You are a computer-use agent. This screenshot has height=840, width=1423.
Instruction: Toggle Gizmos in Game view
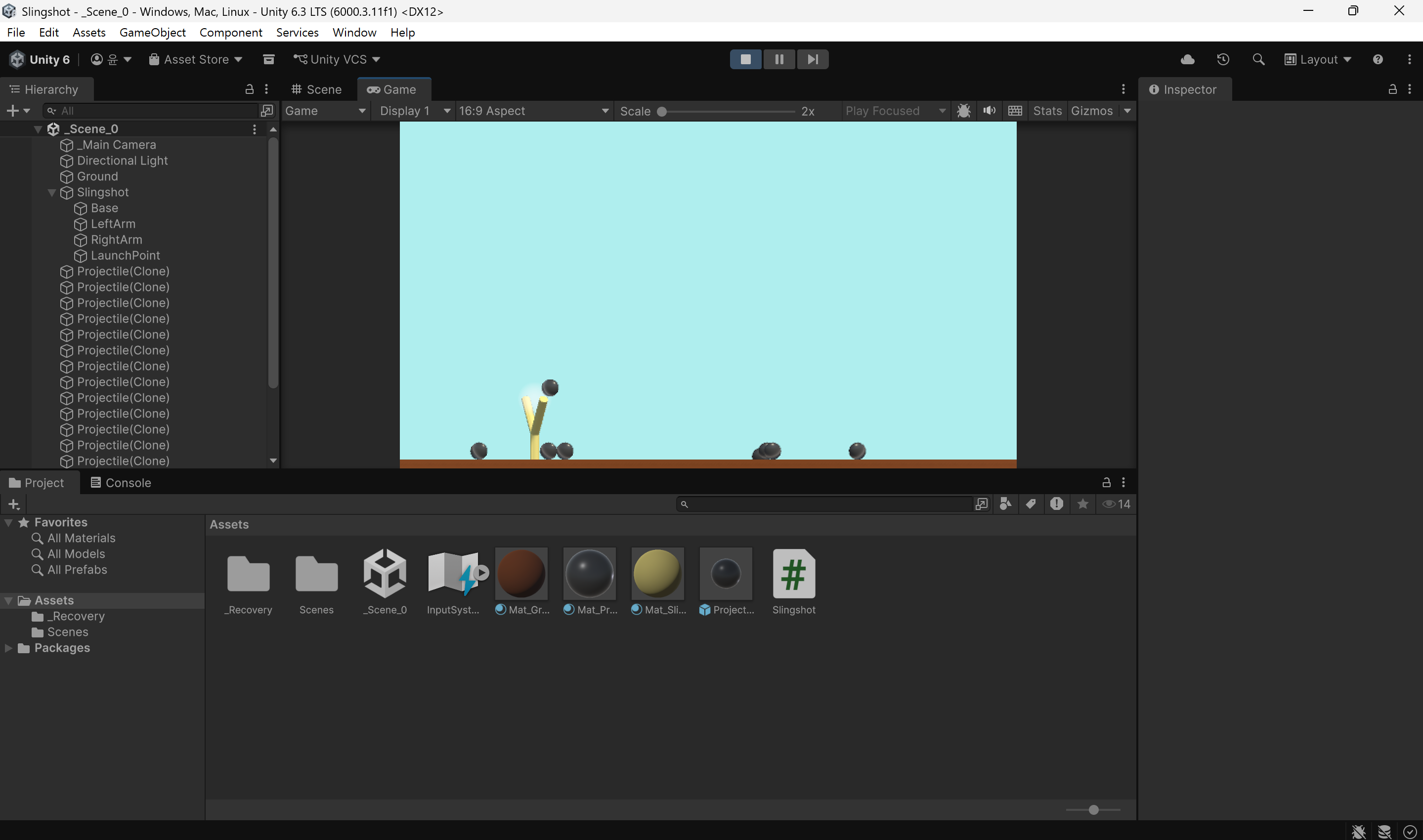1091,111
